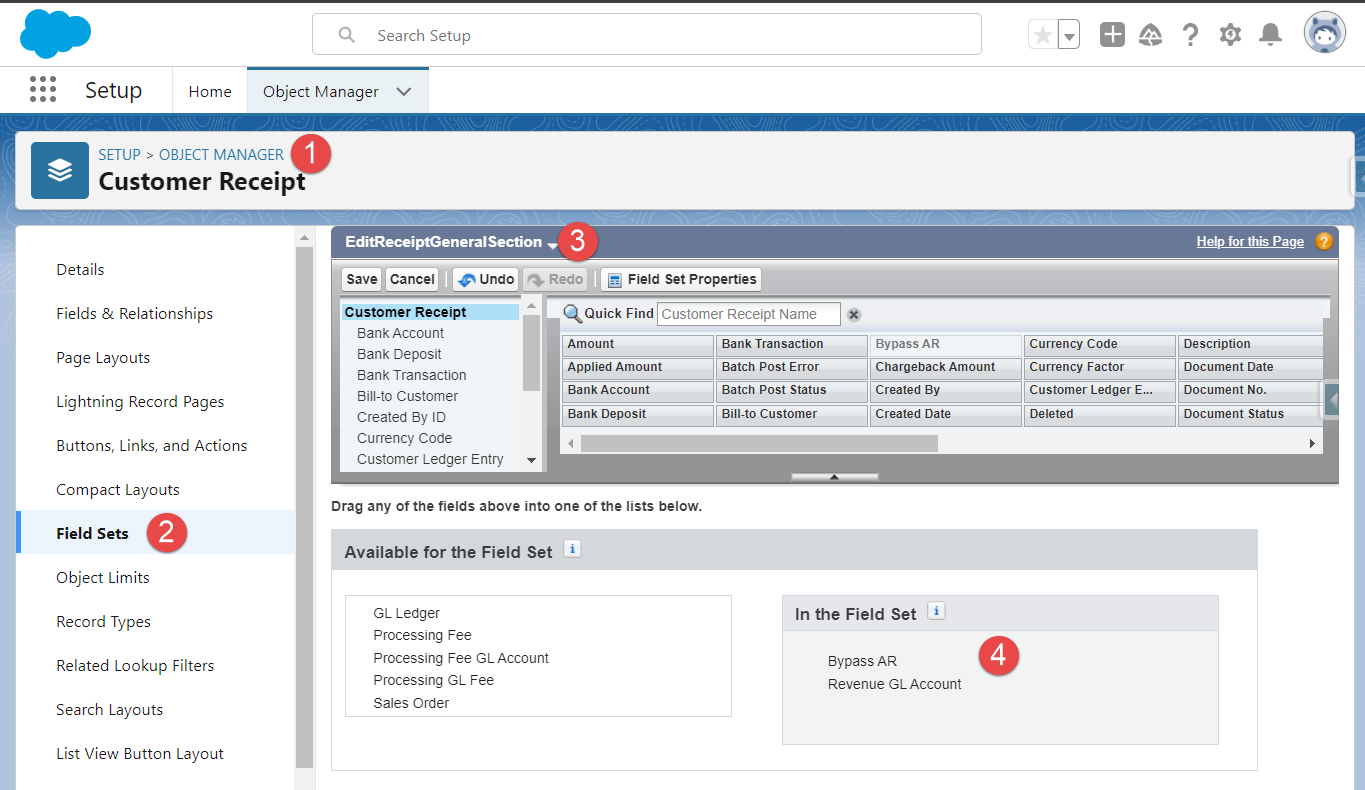Viewport: 1365px width, 790px height.
Task: Open the Global Actions plus icon
Action: [1112, 35]
